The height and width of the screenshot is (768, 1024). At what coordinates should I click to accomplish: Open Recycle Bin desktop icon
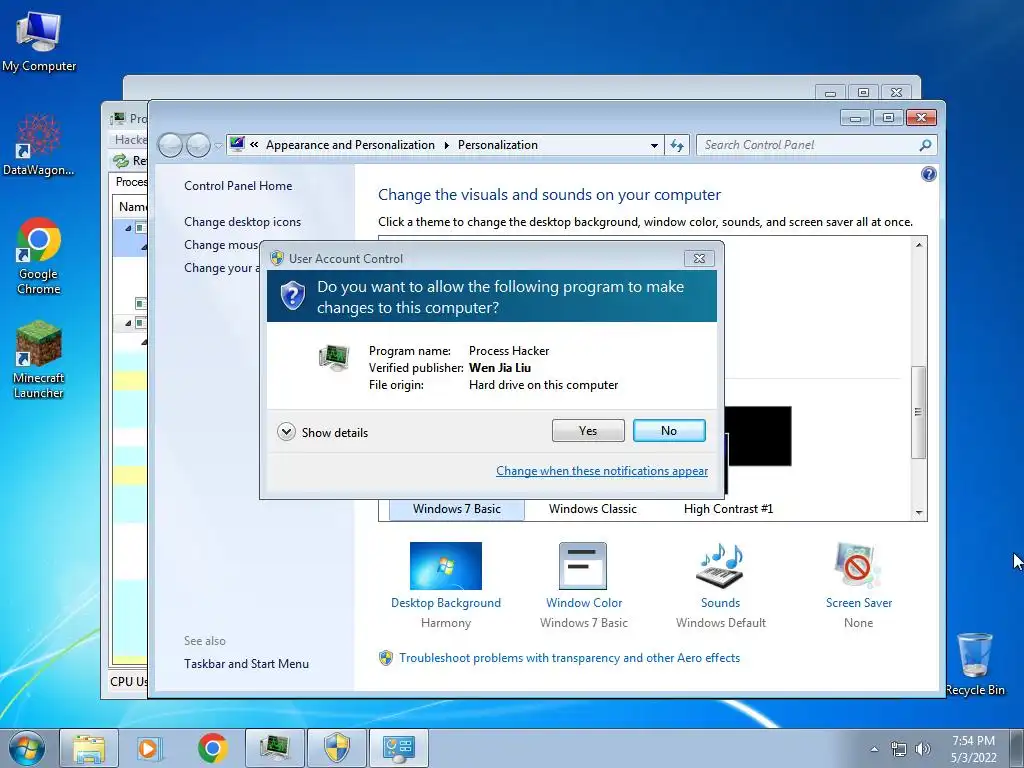coord(975,665)
